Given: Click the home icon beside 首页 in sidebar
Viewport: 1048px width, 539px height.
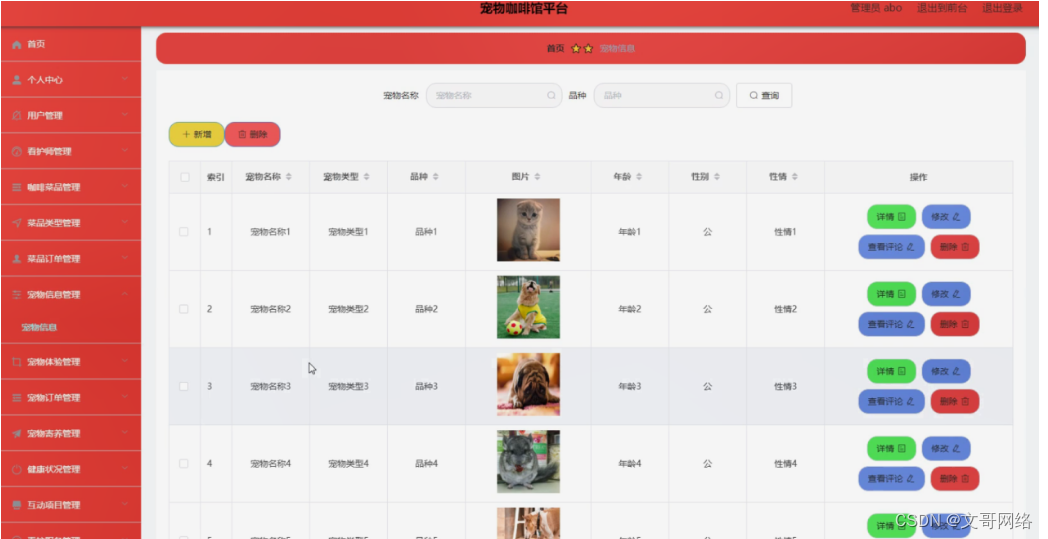Looking at the screenshot, I should pos(17,45).
